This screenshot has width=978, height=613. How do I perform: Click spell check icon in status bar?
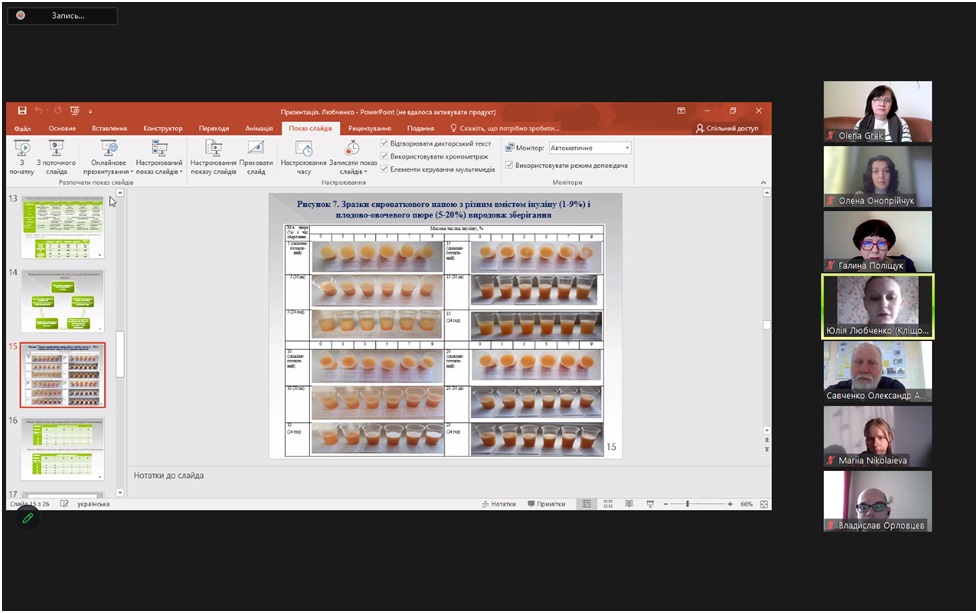click(x=64, y=503)
